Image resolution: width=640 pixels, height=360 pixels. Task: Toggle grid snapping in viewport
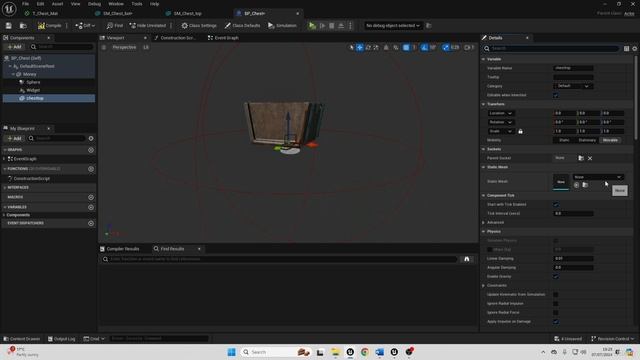pyautogui.click(x=406, y=47)
